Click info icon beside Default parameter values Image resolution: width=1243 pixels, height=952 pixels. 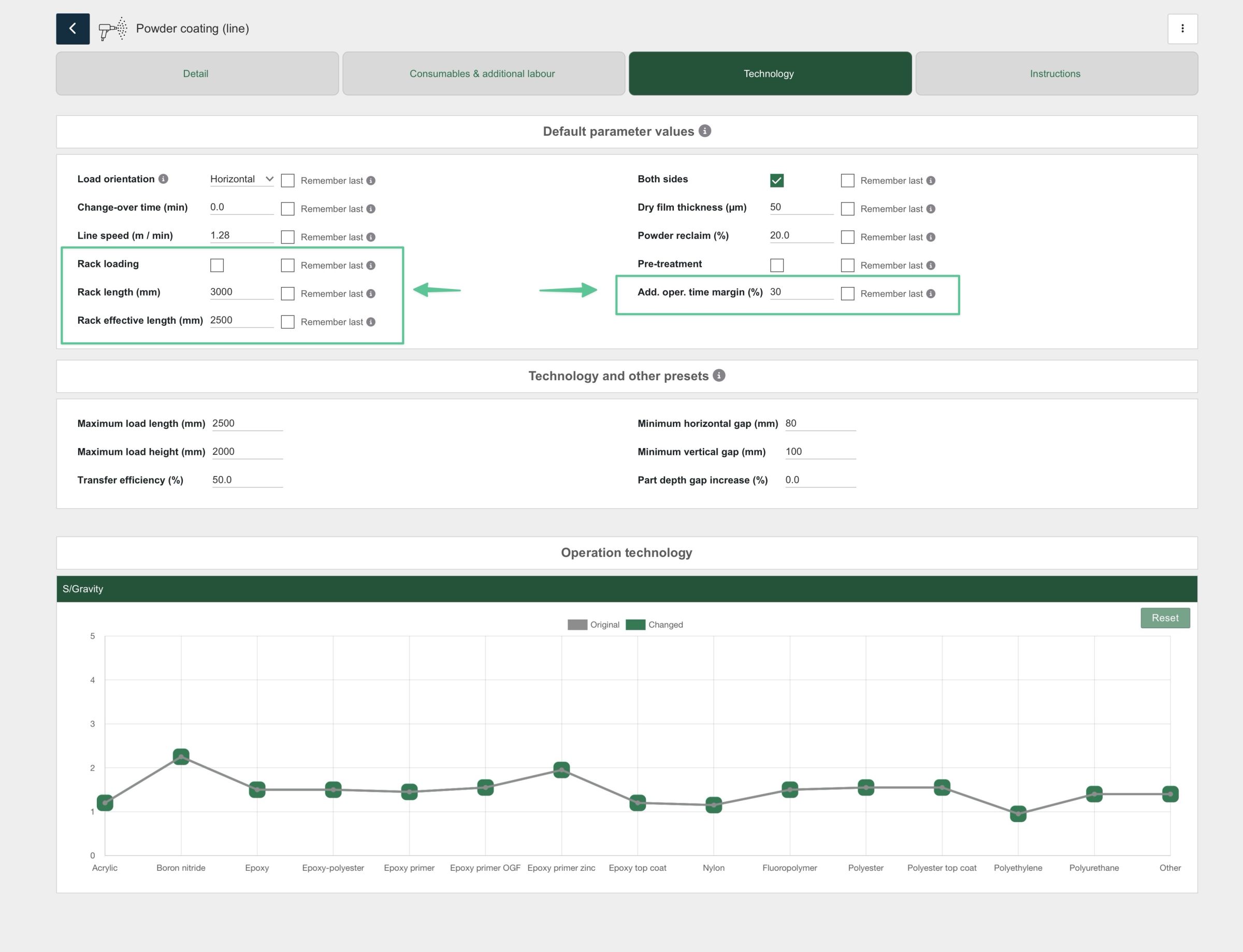[704, 131]
